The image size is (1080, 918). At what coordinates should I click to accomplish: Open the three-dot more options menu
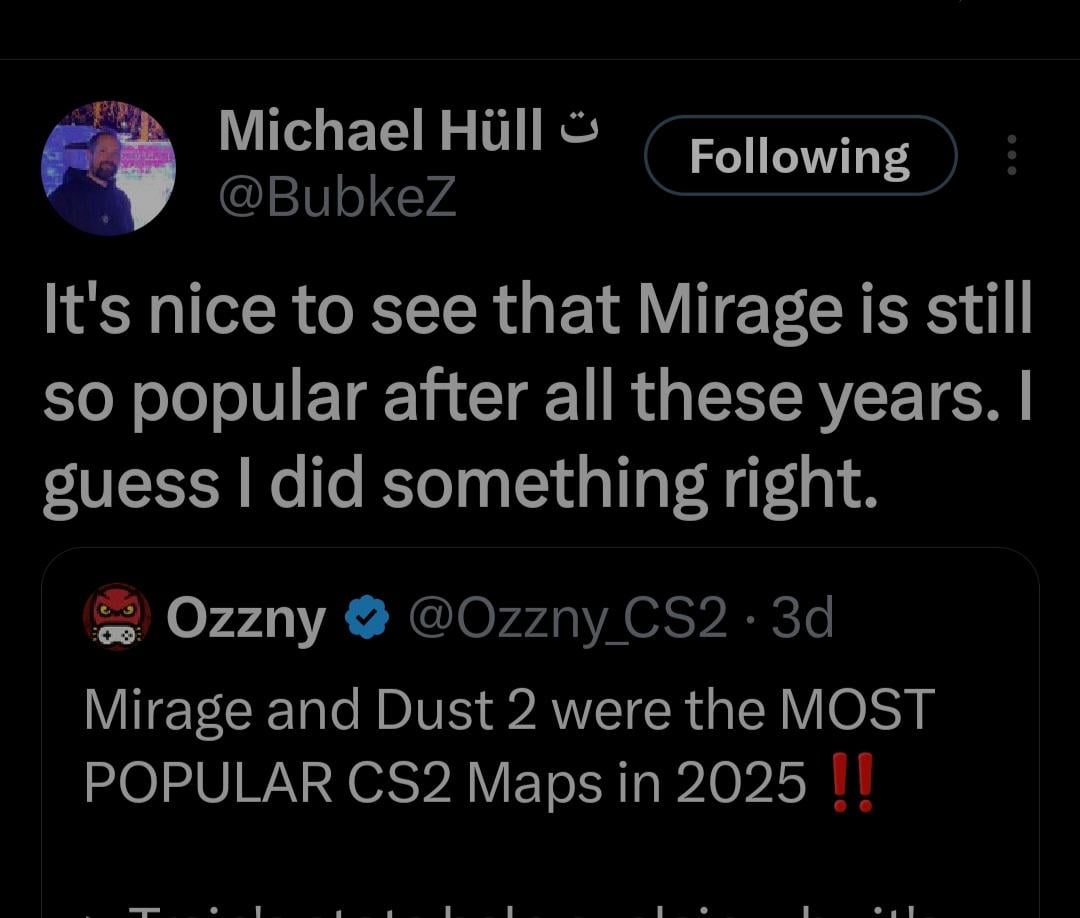1011,156
